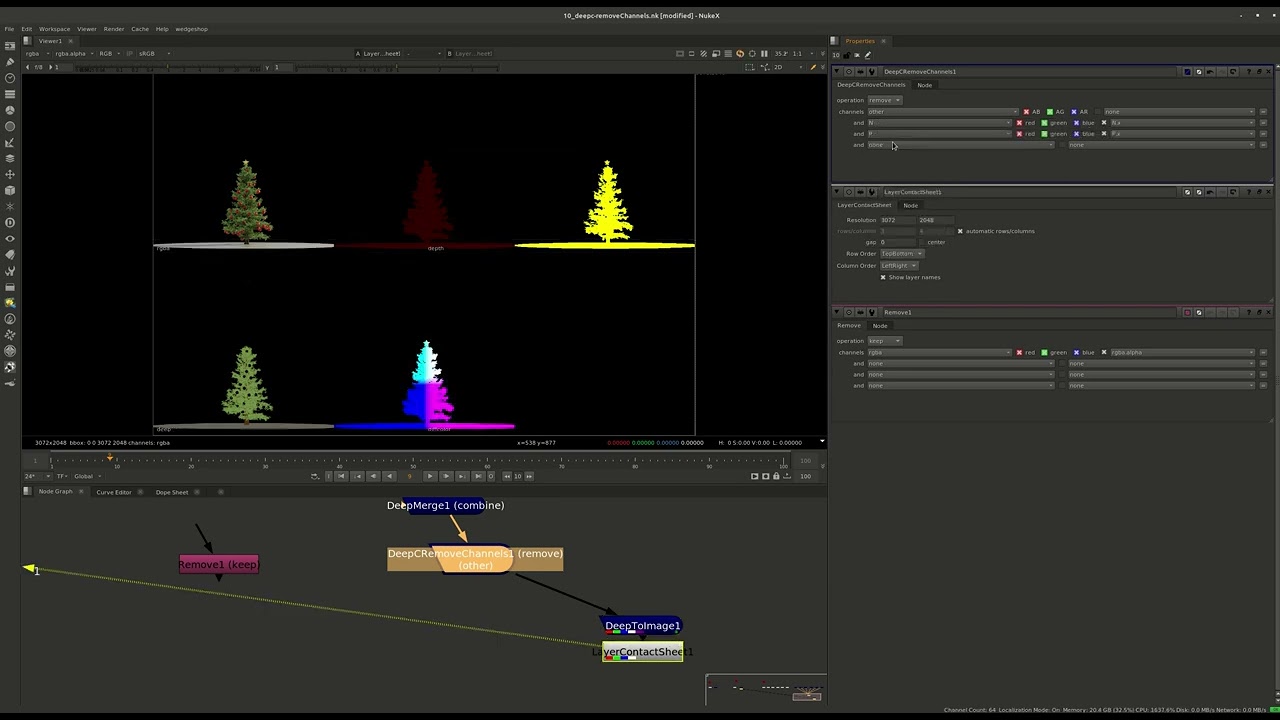Open DeepCRemoveChannels channels dropdown showing other
The image size is (1280, 720).
click(x=942, y=112)
